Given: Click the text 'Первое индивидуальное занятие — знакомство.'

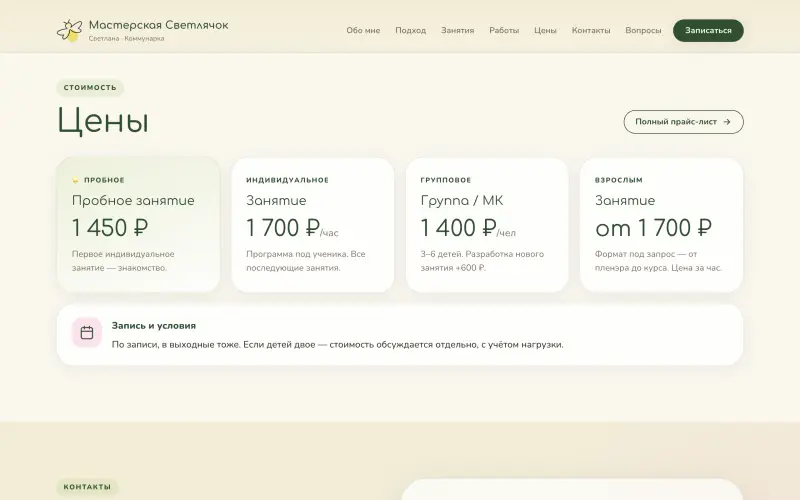Looking at the screenshot, I should [x=123, y=261].
